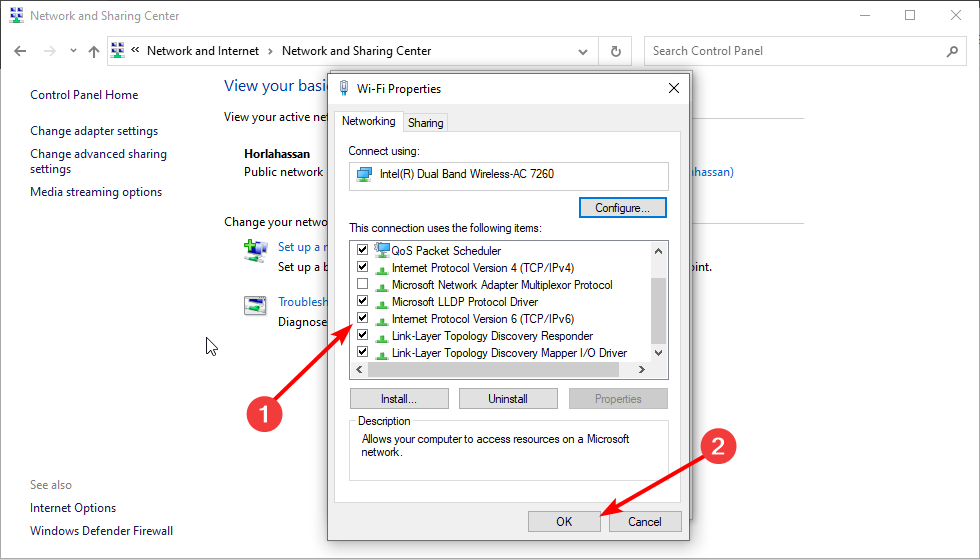
Task: Select the Intel Dual Band Wireless-AC adapter field
Action: (x=509, y=176)
